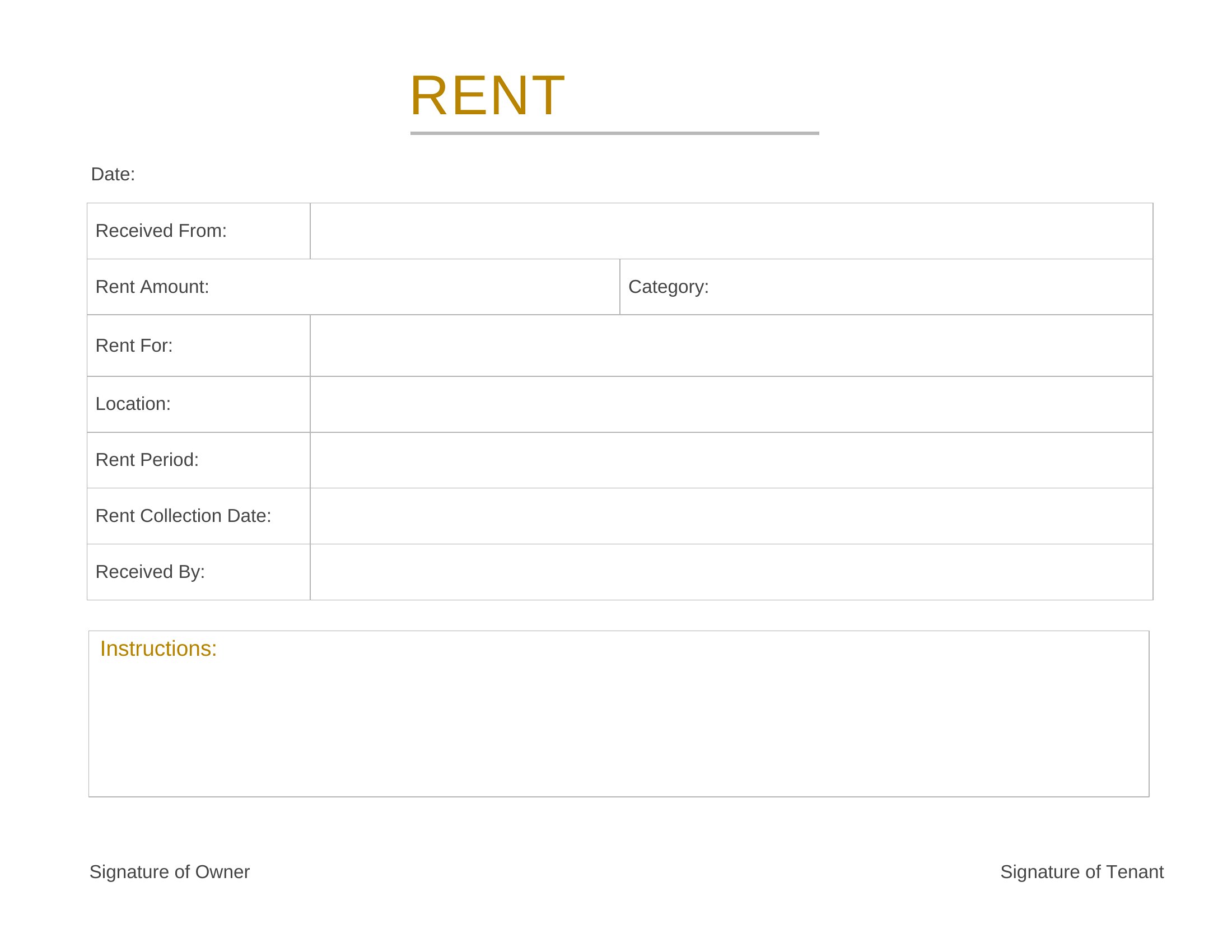Click the Signature of Owner text
1232x952 pixels.
tap(169, 872)
